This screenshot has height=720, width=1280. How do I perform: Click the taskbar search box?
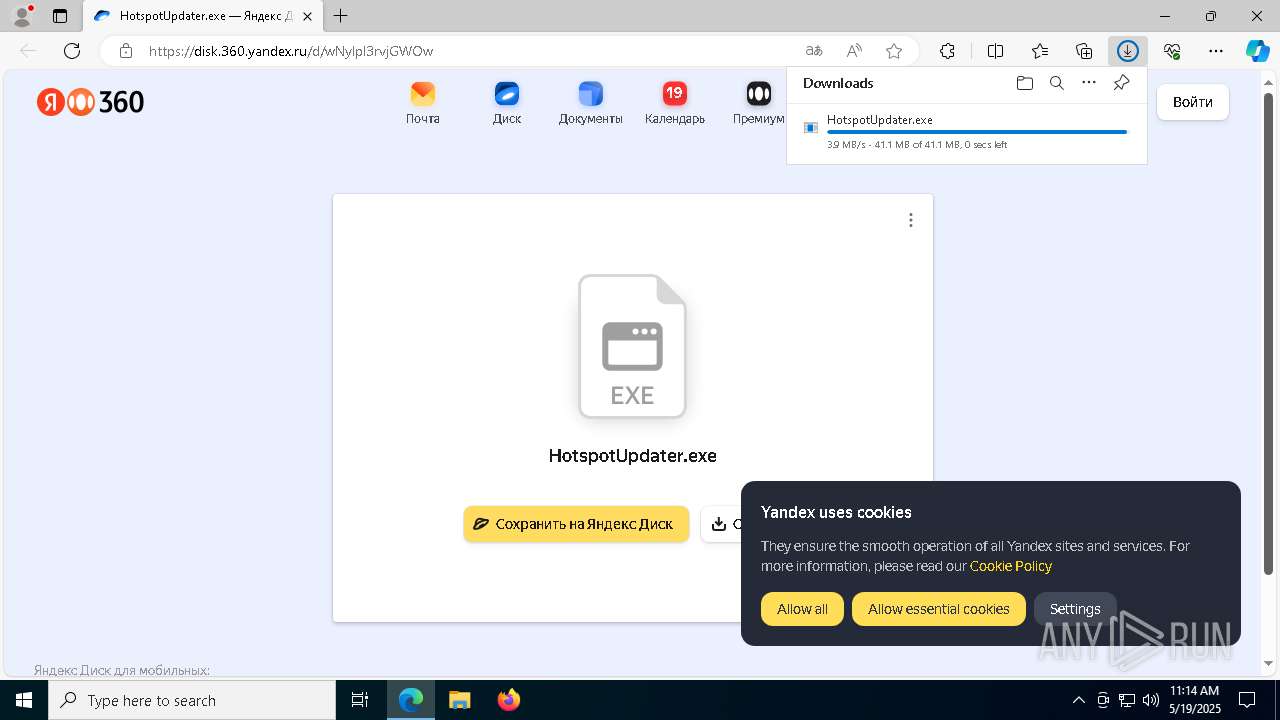coord(192,700)
